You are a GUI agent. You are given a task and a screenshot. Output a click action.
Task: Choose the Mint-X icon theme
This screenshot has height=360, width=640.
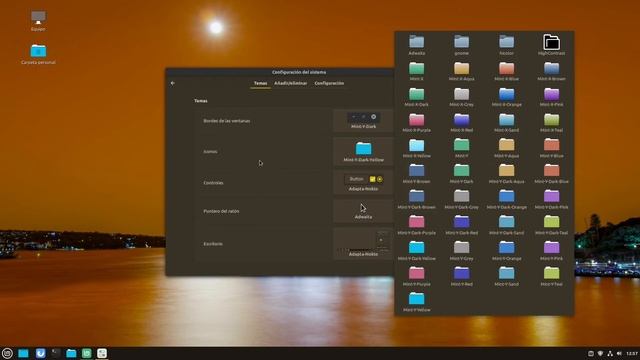[416, 71]
